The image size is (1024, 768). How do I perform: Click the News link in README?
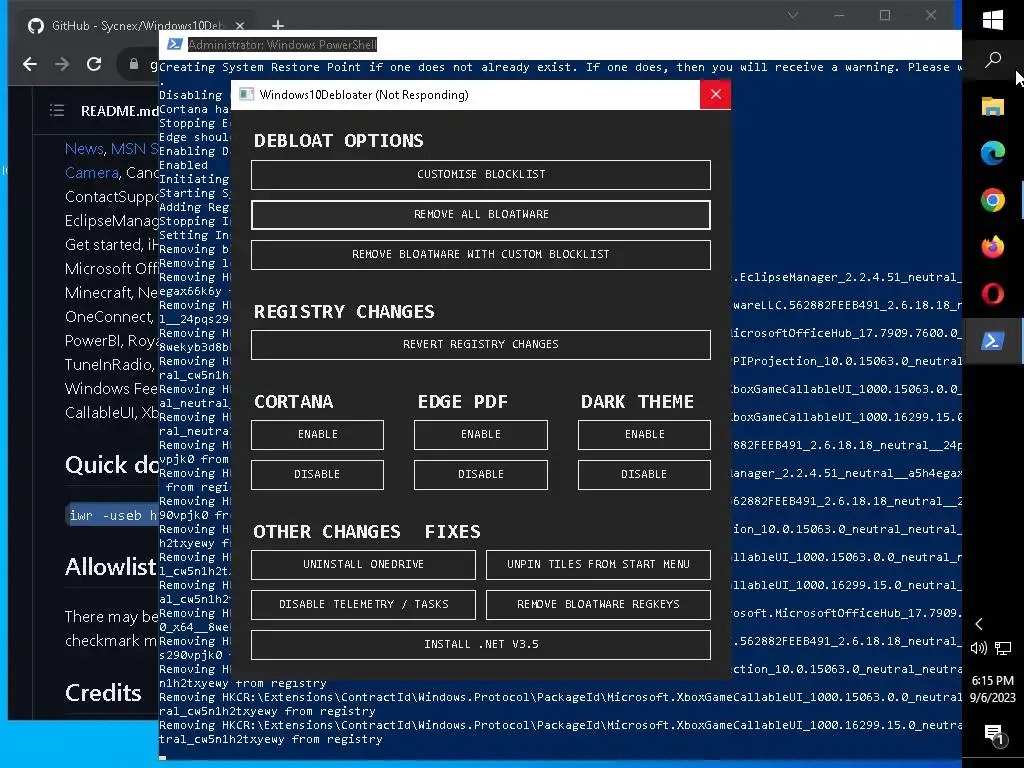(x=84, y=149)
